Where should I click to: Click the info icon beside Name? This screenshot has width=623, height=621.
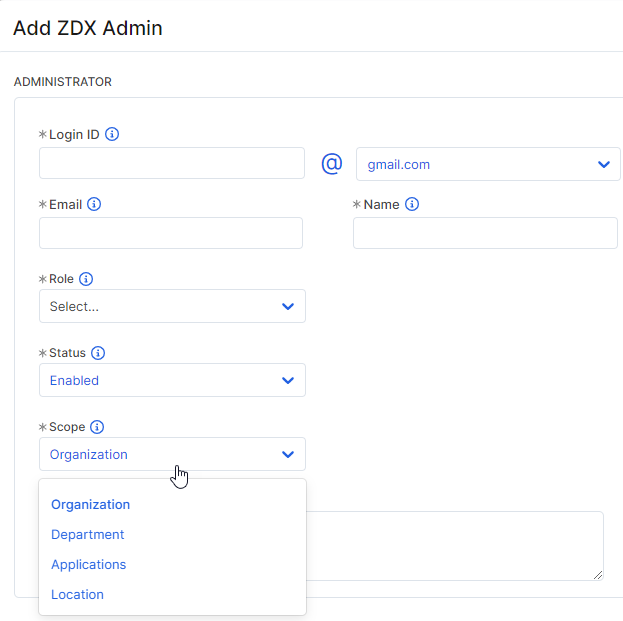click(x=412, y=204)
